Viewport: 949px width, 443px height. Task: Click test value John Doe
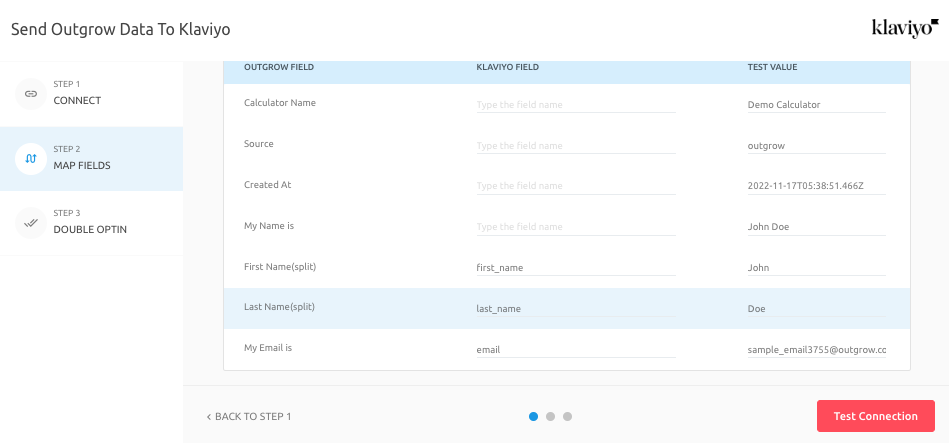pyautogui.click(x=817, y=227)
